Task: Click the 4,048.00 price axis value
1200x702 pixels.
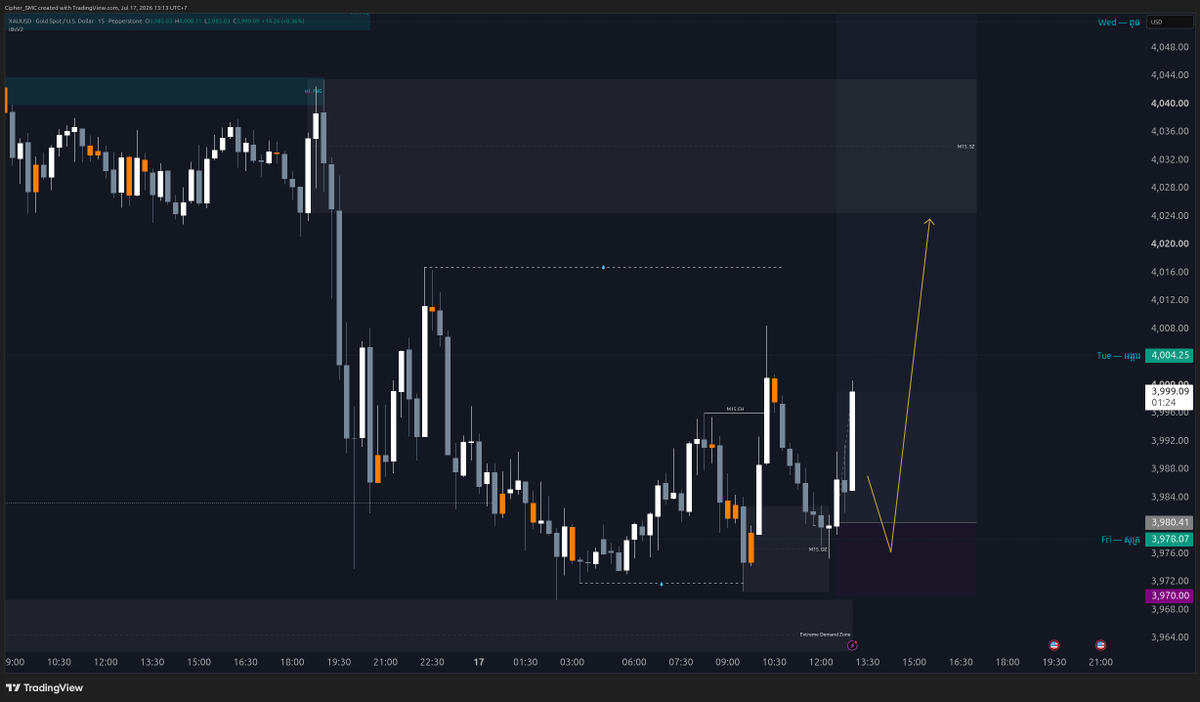Action: coord(1169,47)
